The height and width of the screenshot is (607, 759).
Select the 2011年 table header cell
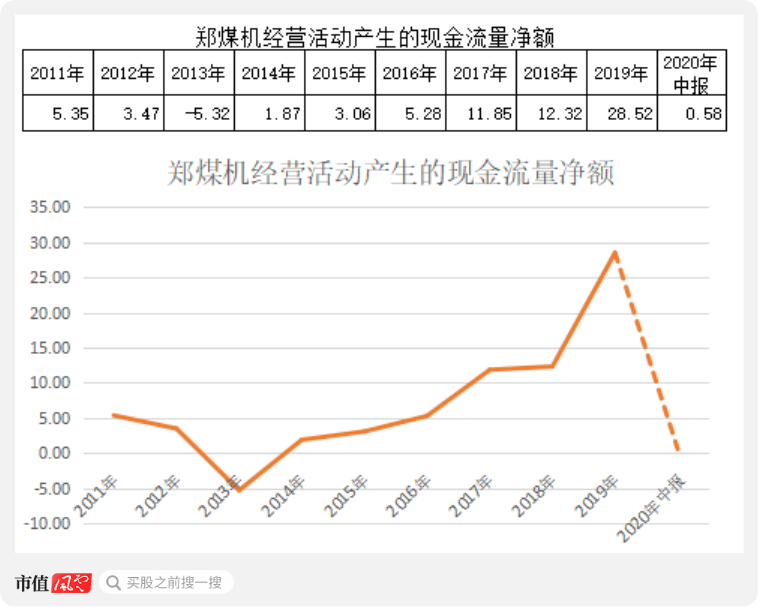(58, 73)
